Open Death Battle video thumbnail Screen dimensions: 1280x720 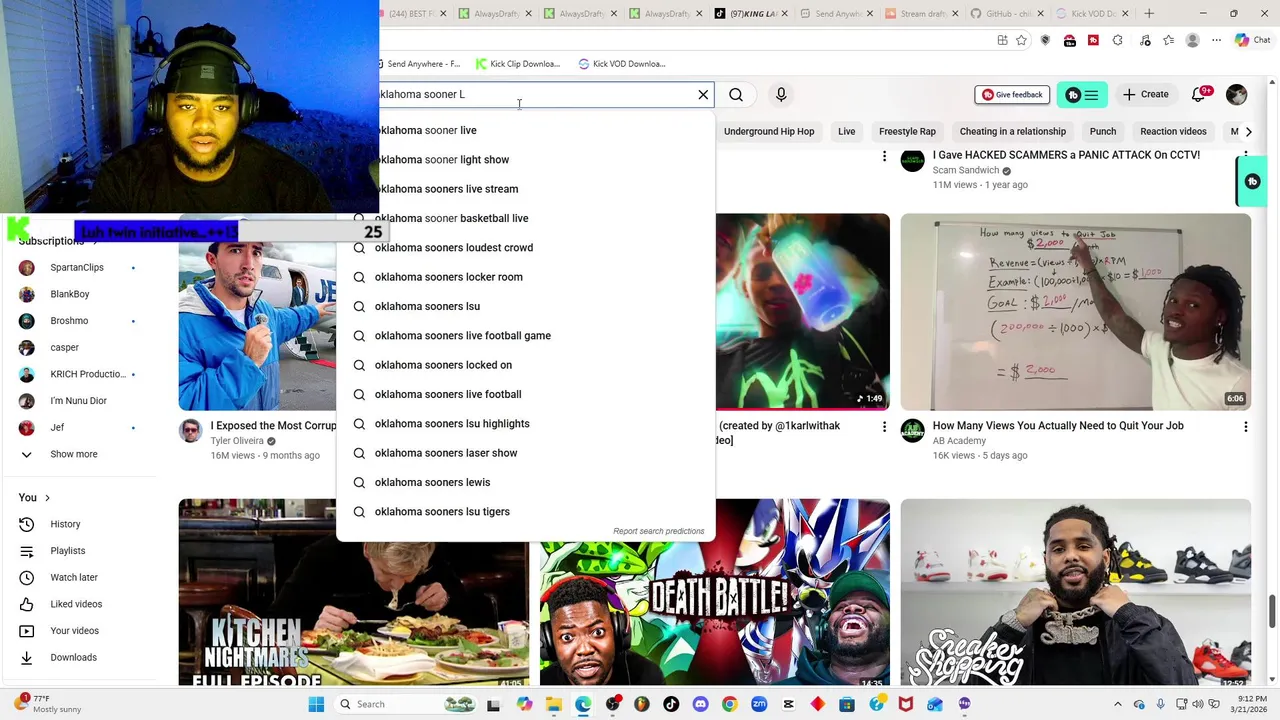coord(715,592)
